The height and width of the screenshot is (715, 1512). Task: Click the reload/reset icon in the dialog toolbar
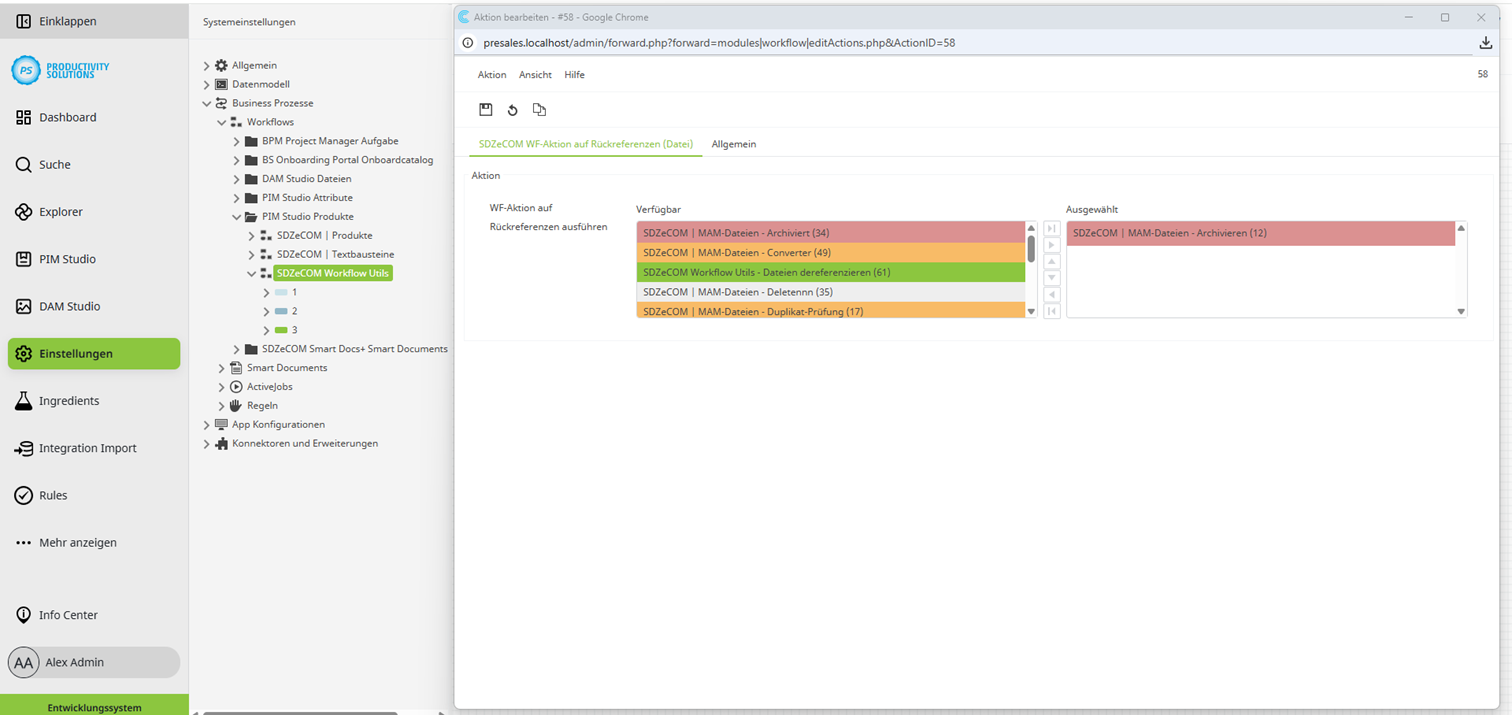[x=513, y=110]
